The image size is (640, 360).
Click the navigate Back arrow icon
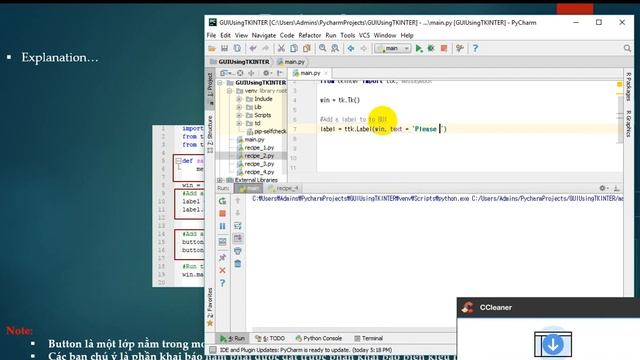[351, 49]
